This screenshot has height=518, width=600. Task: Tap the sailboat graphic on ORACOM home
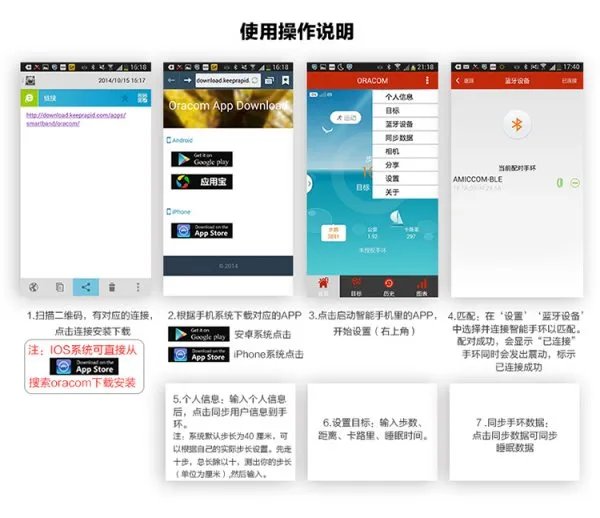click(396, 217)
